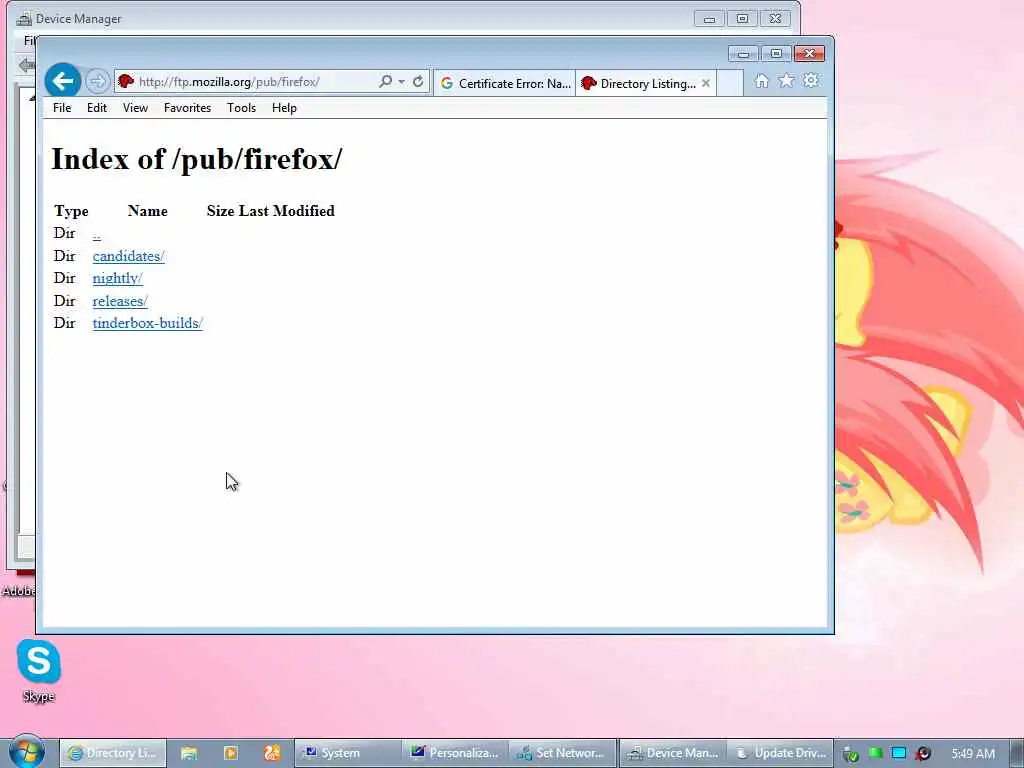Switch to Personalization taskbar button

[455, 753]
